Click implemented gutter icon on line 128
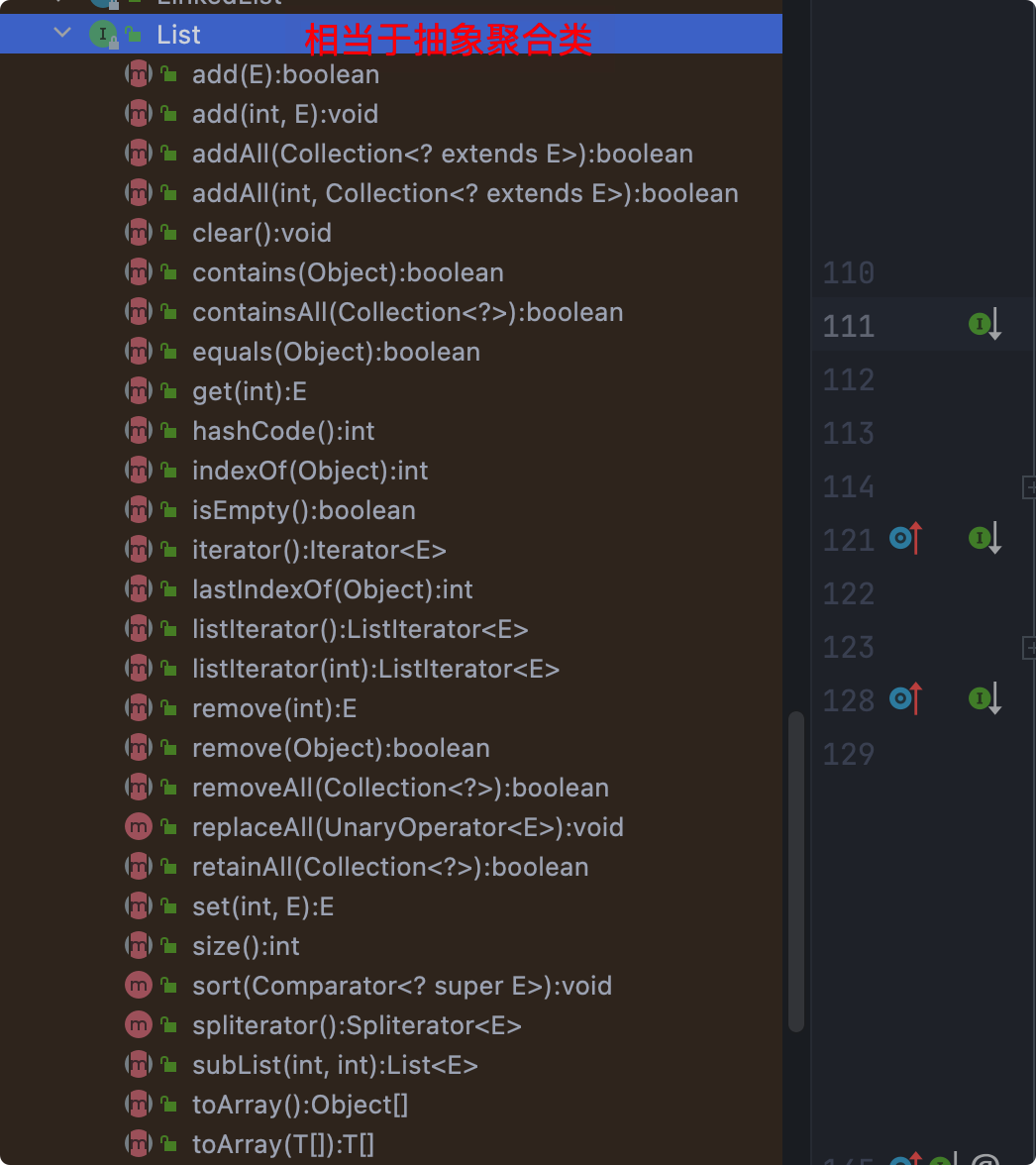 coord(984,698)
